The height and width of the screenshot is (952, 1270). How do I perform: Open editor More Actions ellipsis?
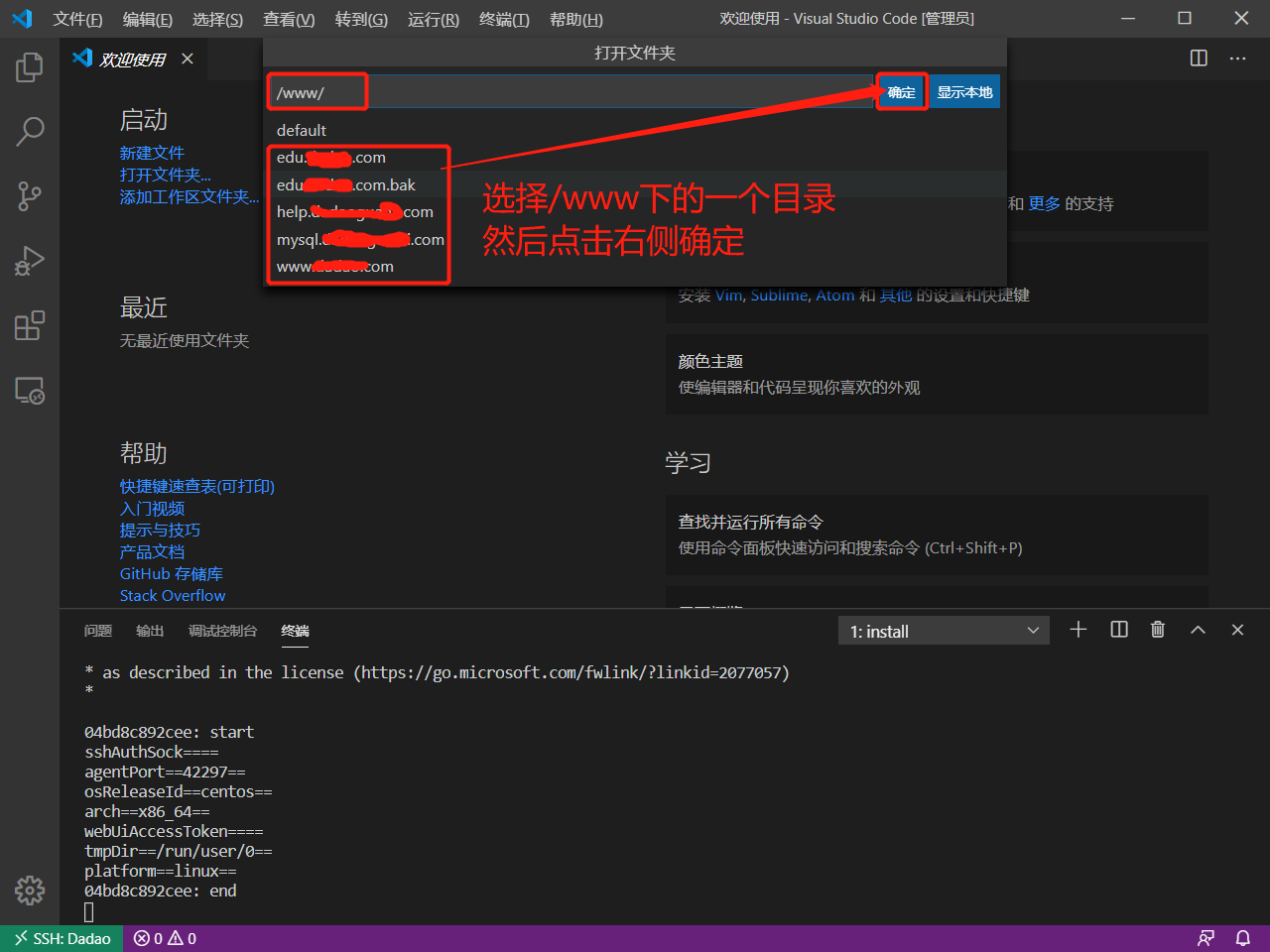point(1237,59)
